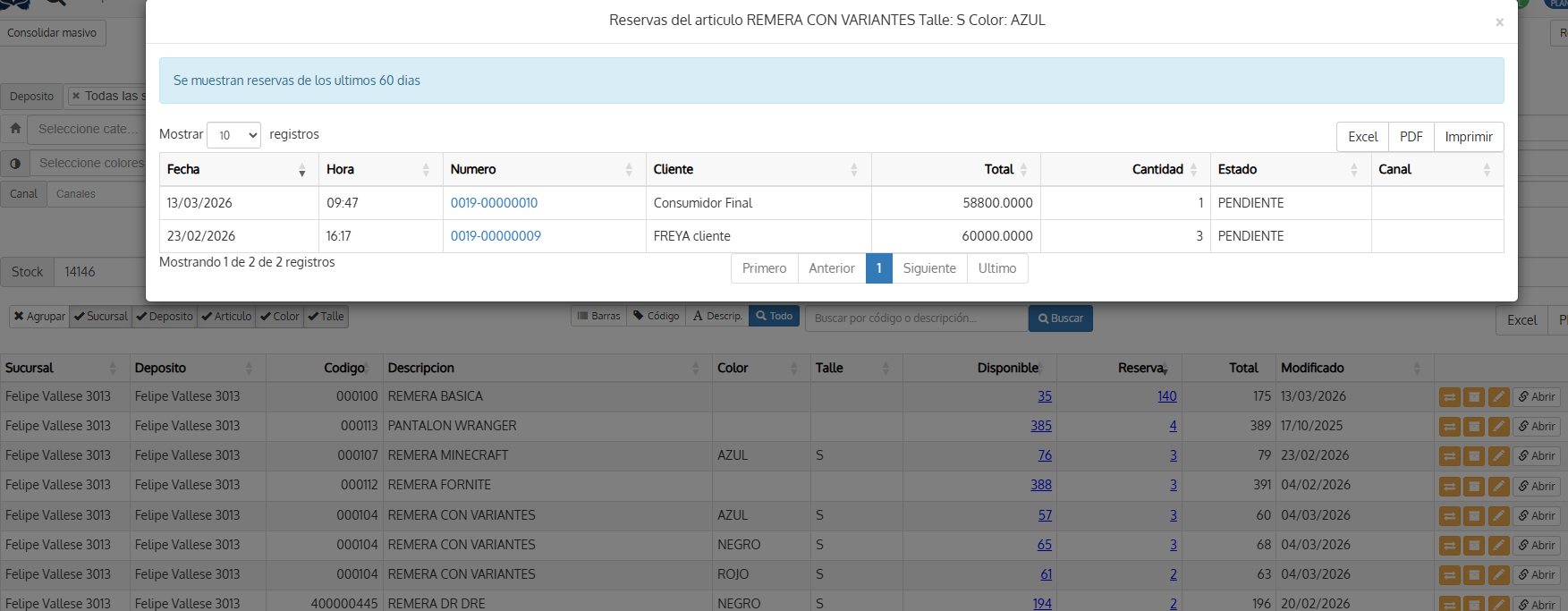Click transfer icon in PANTALON WRANGER row
Viewport: 1568px width, 611px height.
click(1449, 427)
